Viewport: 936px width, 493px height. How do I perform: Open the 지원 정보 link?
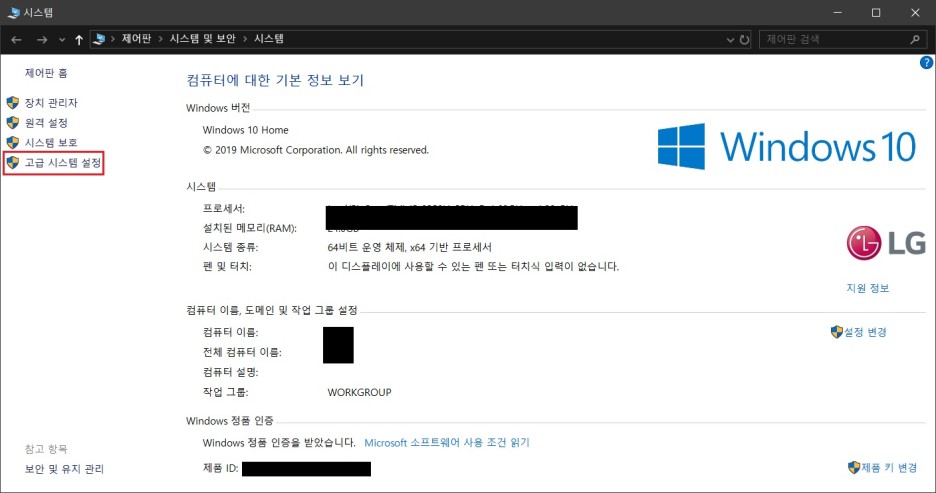867,288
